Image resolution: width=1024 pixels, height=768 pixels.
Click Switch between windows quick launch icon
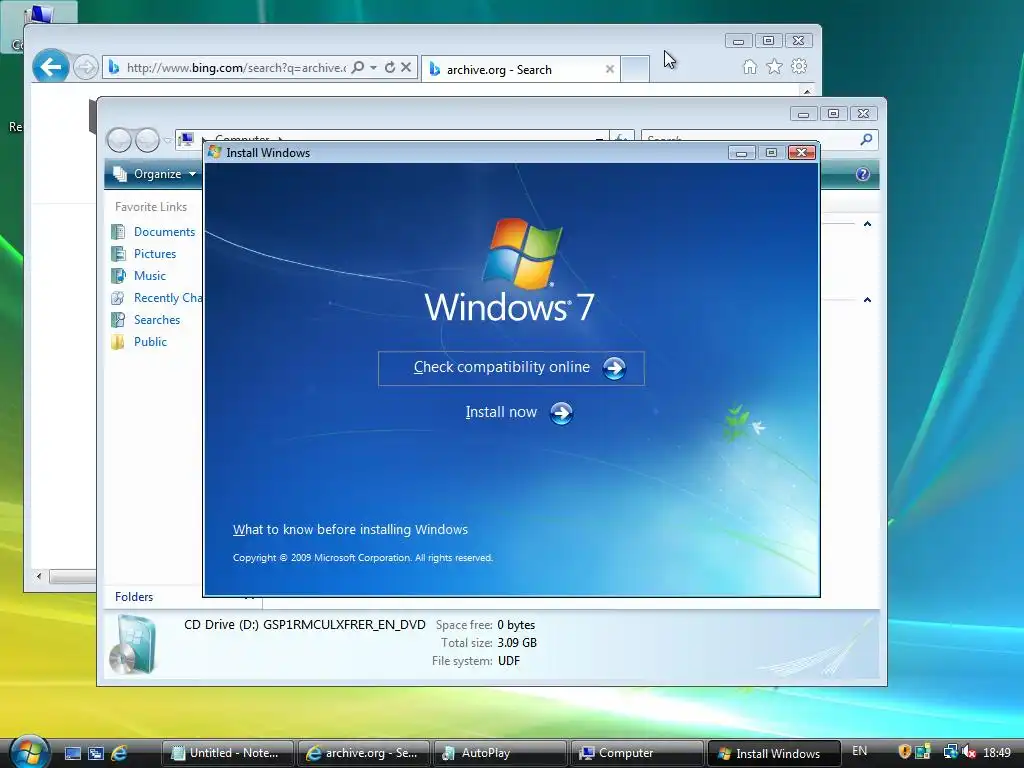pyautogui.click(x=96, y=754)
